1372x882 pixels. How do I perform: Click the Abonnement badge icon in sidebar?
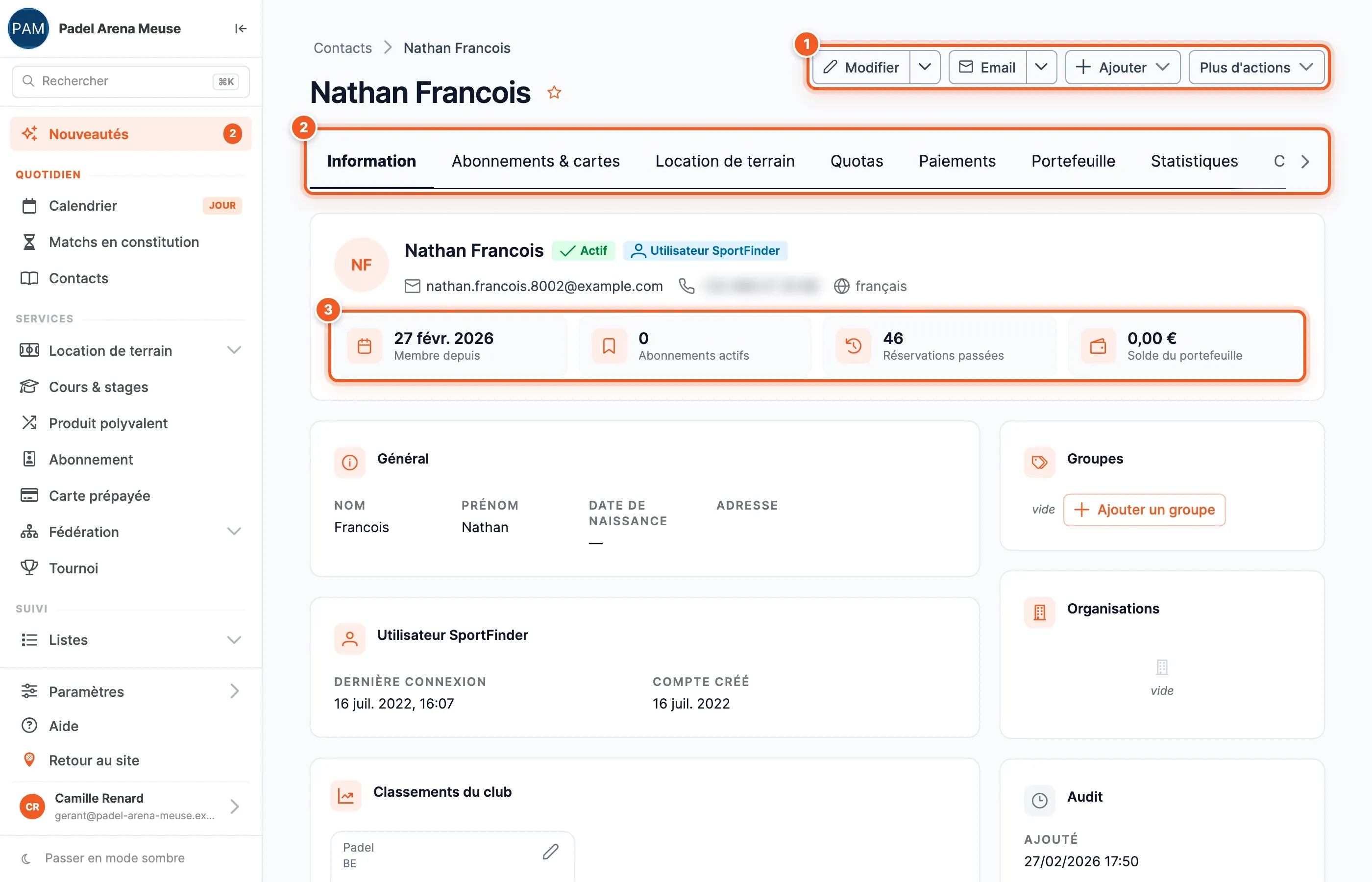(29, 459)
